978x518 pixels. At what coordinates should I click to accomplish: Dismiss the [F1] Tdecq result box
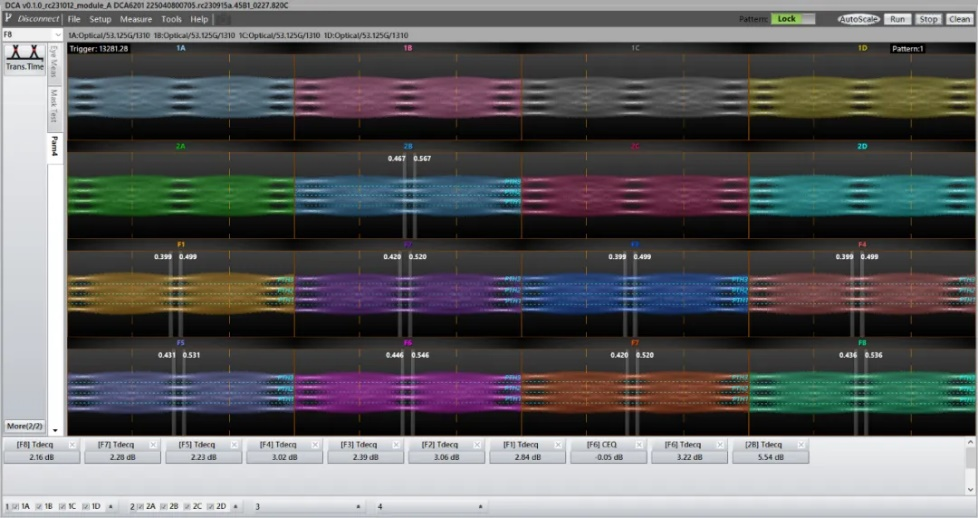coord(557,444)
